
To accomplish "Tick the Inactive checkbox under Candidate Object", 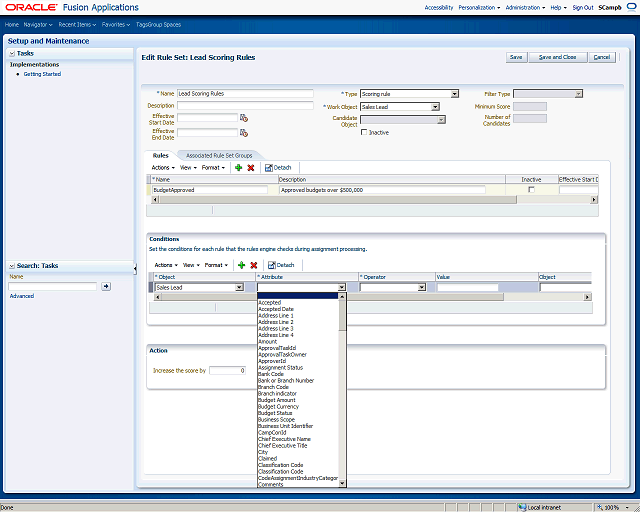I will click(364, 132).
